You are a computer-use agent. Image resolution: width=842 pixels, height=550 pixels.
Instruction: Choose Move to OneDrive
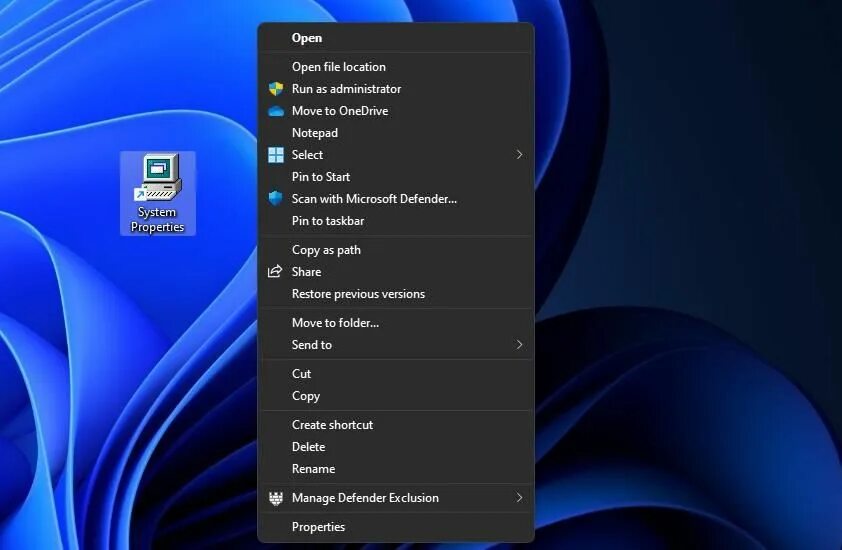396,111
